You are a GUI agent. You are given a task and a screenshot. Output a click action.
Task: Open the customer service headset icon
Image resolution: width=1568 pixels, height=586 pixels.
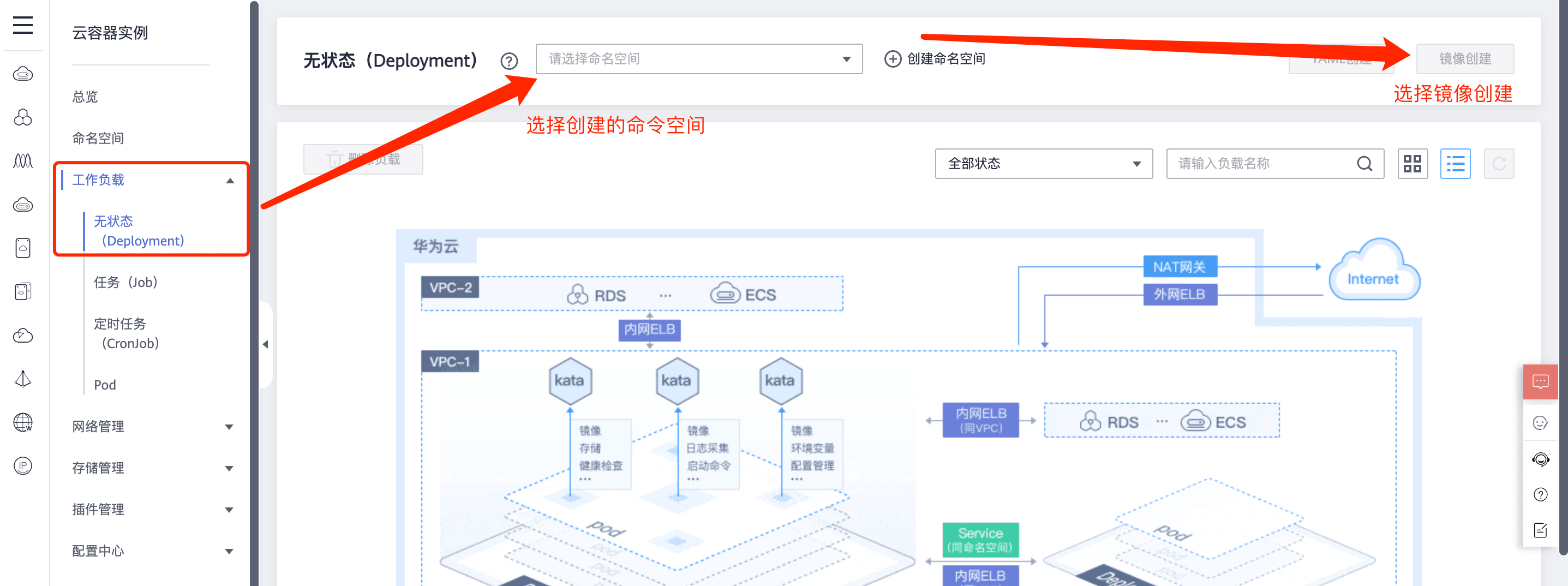tap(1540, 459)
